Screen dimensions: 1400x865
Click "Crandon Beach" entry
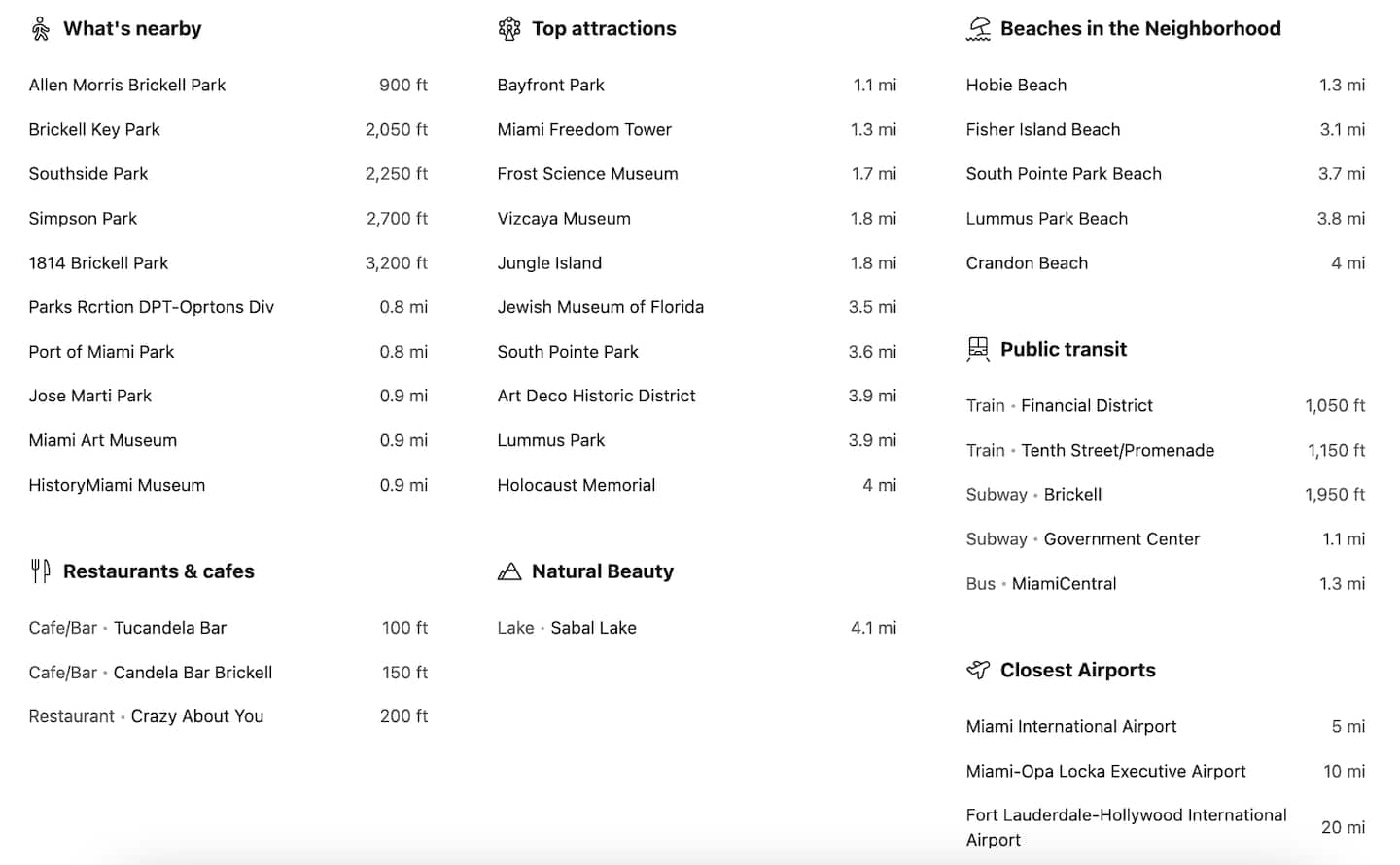[1027, 263]
